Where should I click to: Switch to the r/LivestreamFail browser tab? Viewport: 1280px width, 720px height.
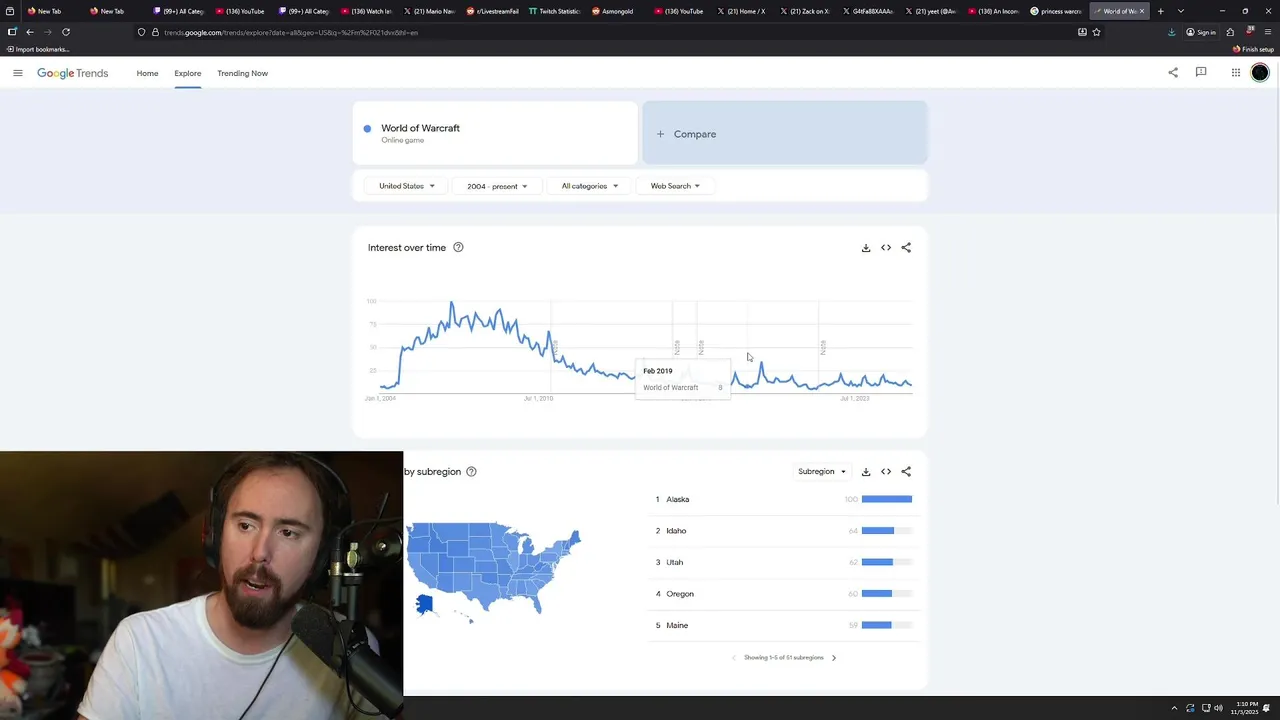point(492,11)
